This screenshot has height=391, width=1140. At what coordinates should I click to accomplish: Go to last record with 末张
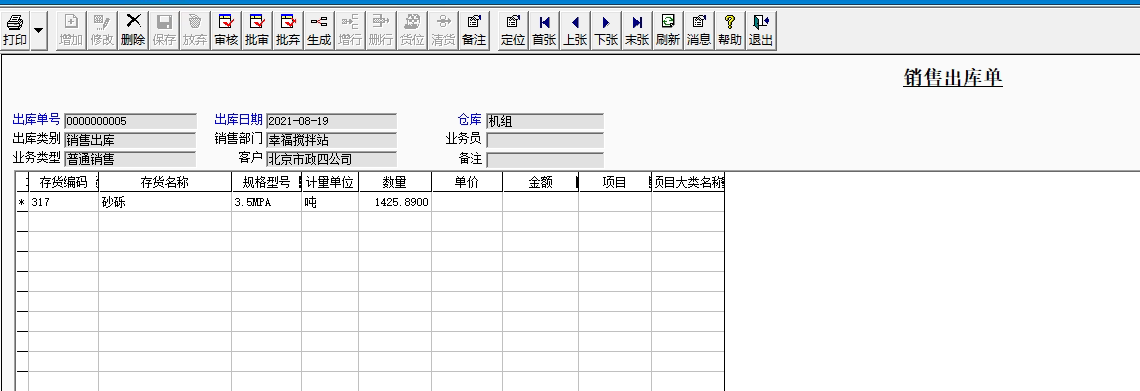(x=636, y=31)
